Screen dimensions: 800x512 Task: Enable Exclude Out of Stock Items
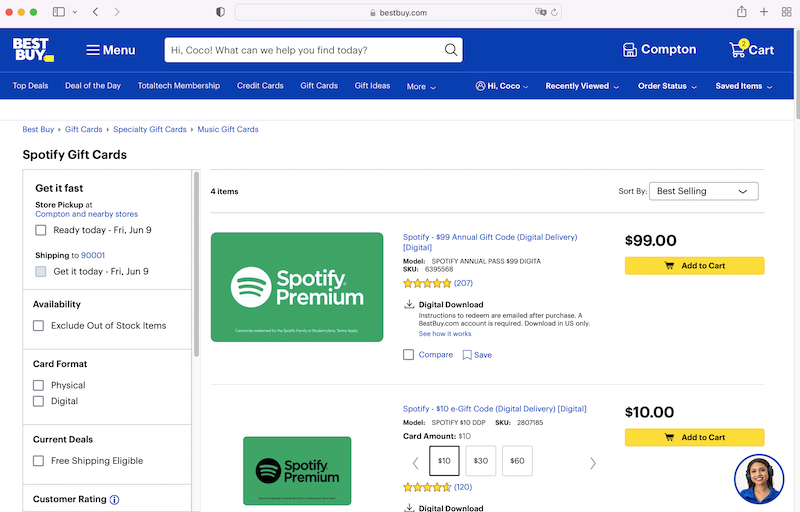(38, 325)
